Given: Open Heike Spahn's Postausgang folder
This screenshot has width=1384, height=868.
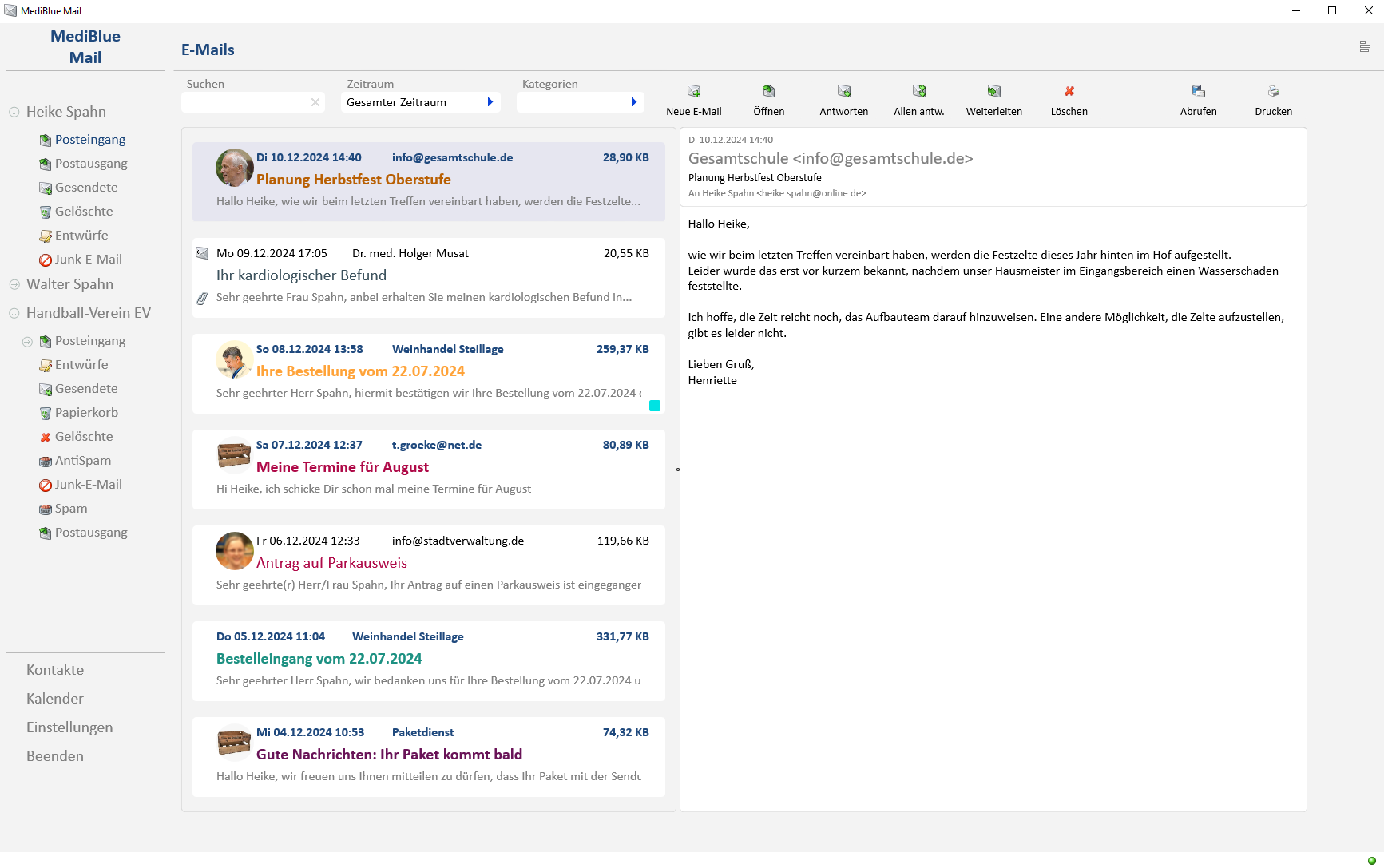Looking at the screenshot, I should coord(91,164).
